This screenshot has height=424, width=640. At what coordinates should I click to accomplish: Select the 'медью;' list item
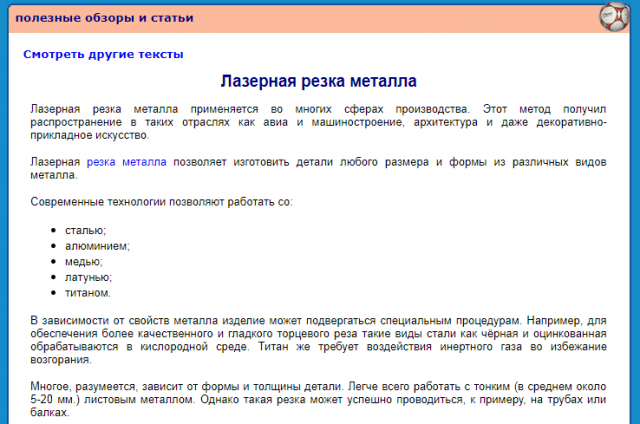(84, 262)
